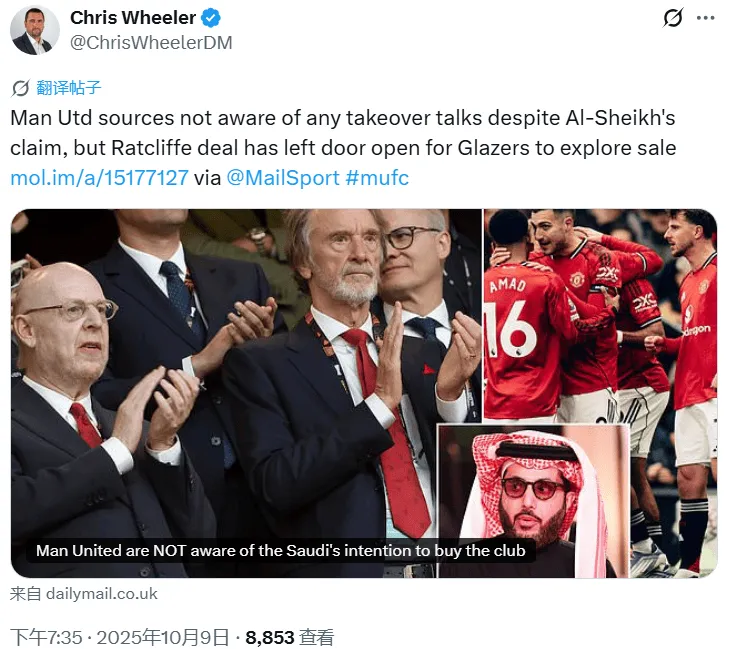This screenshot has width=729, height=649.
Task: Open the Chris Wheeler display name
Action: pos(133,18)
